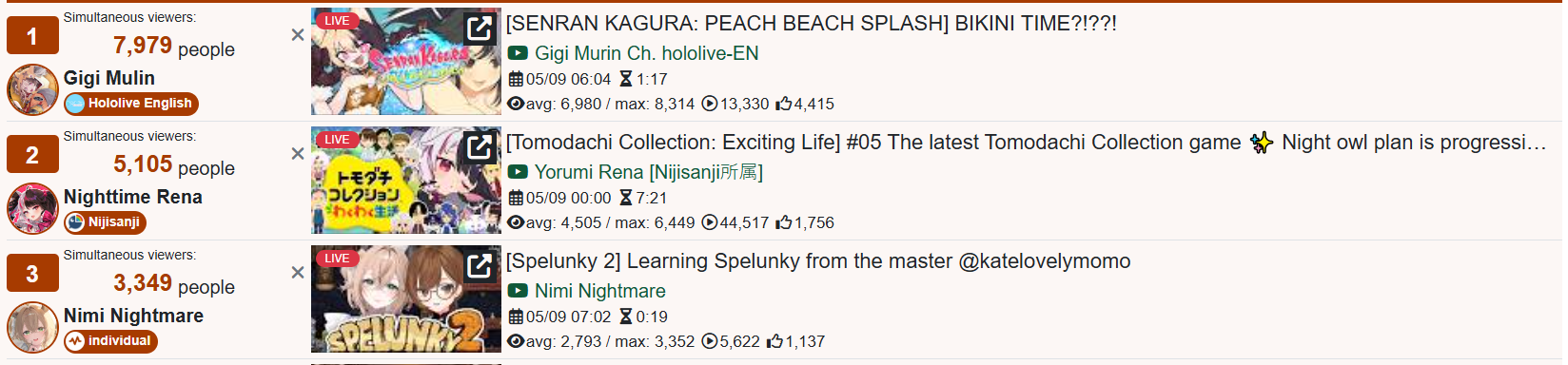This screenshot has height=365, width=1568.
Task: Click YouTube icon beside Gigi Murin Ch.
Action: (x=518, y=53)
